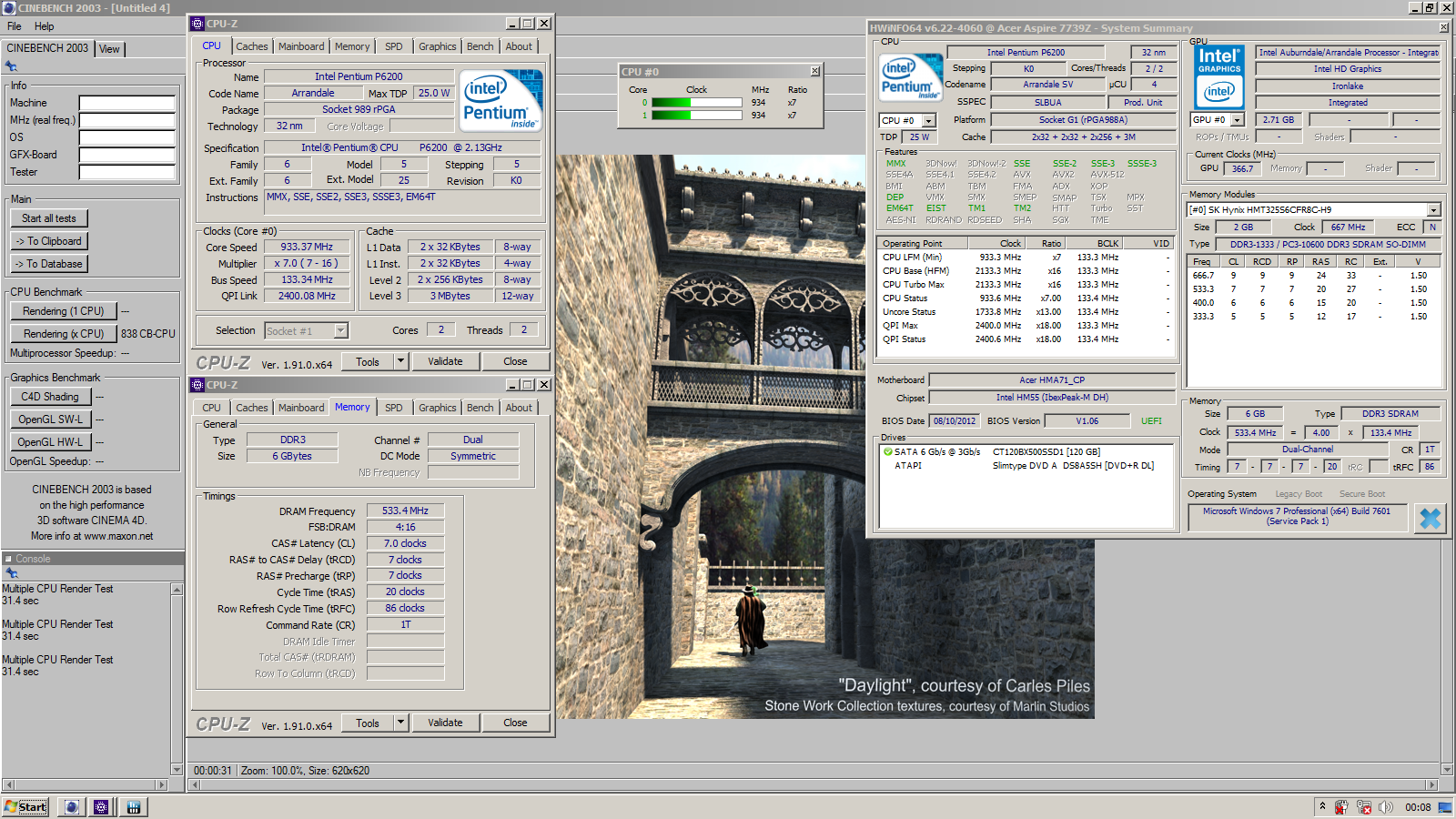Click the Acer HMA71_CP motherboard field
Screen dimensions: 1456x819
coord(1051,380)
